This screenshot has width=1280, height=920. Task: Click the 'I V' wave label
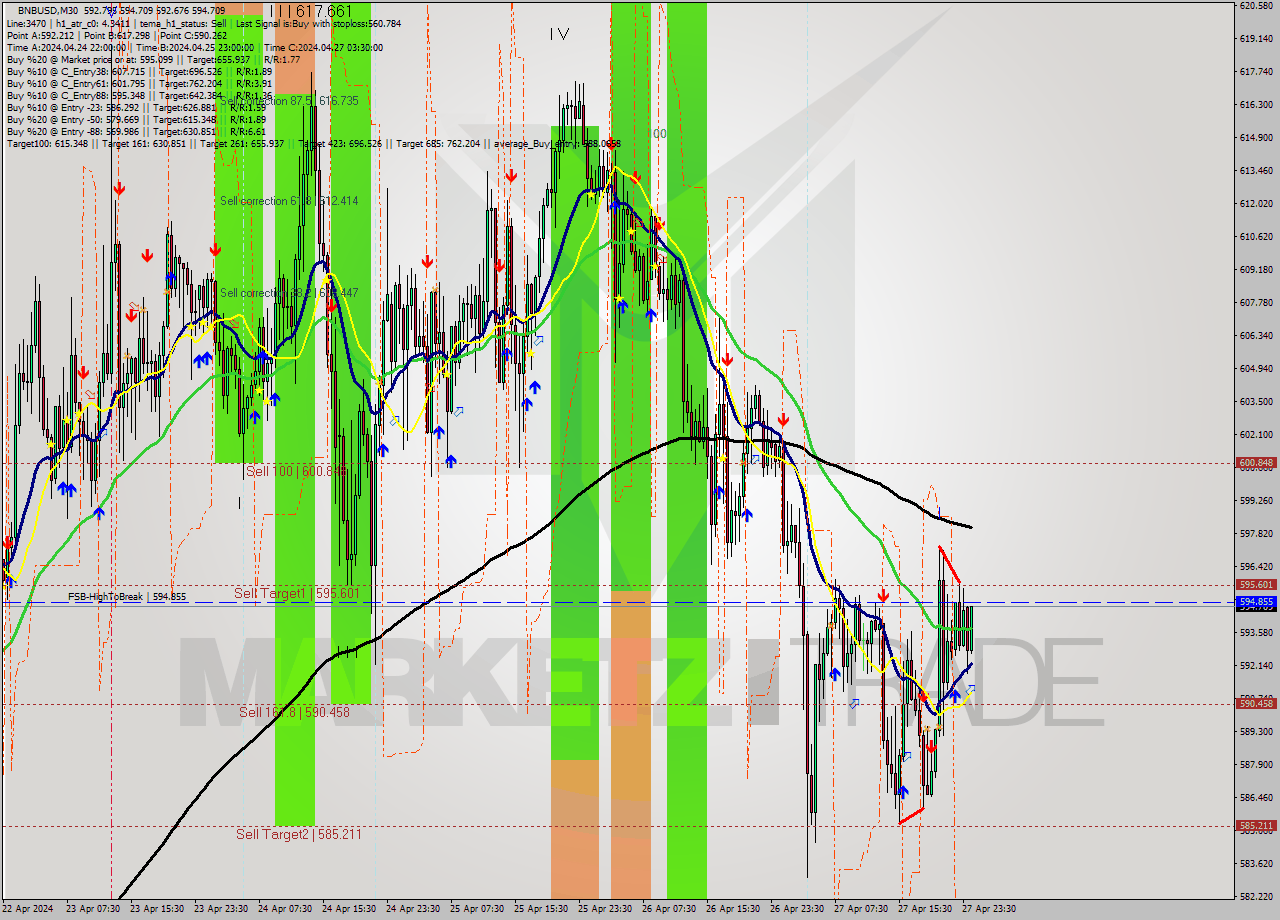tap(559, 34)
